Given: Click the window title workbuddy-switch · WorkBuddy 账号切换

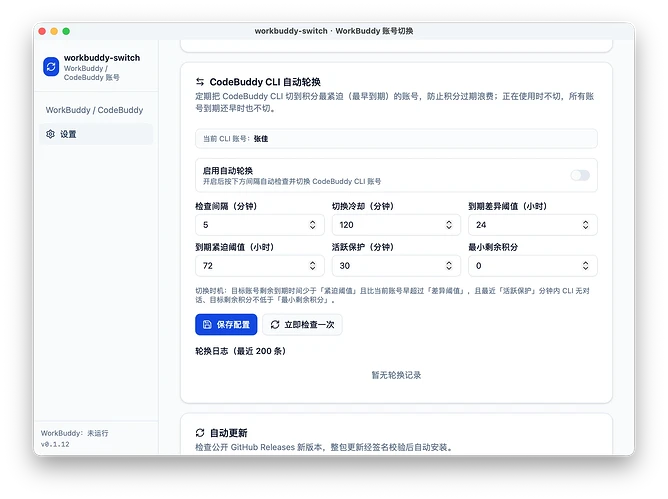Looking at the screenshot, I should tap(334, 31).
